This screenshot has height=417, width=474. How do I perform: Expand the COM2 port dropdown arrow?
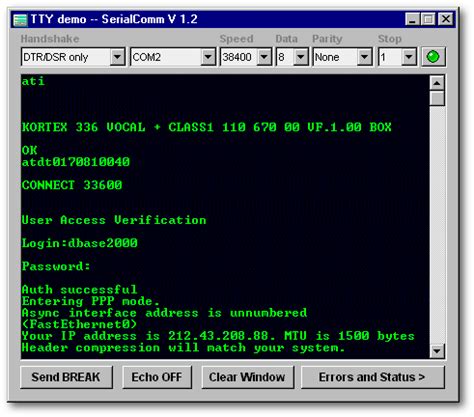pos(208,57)
